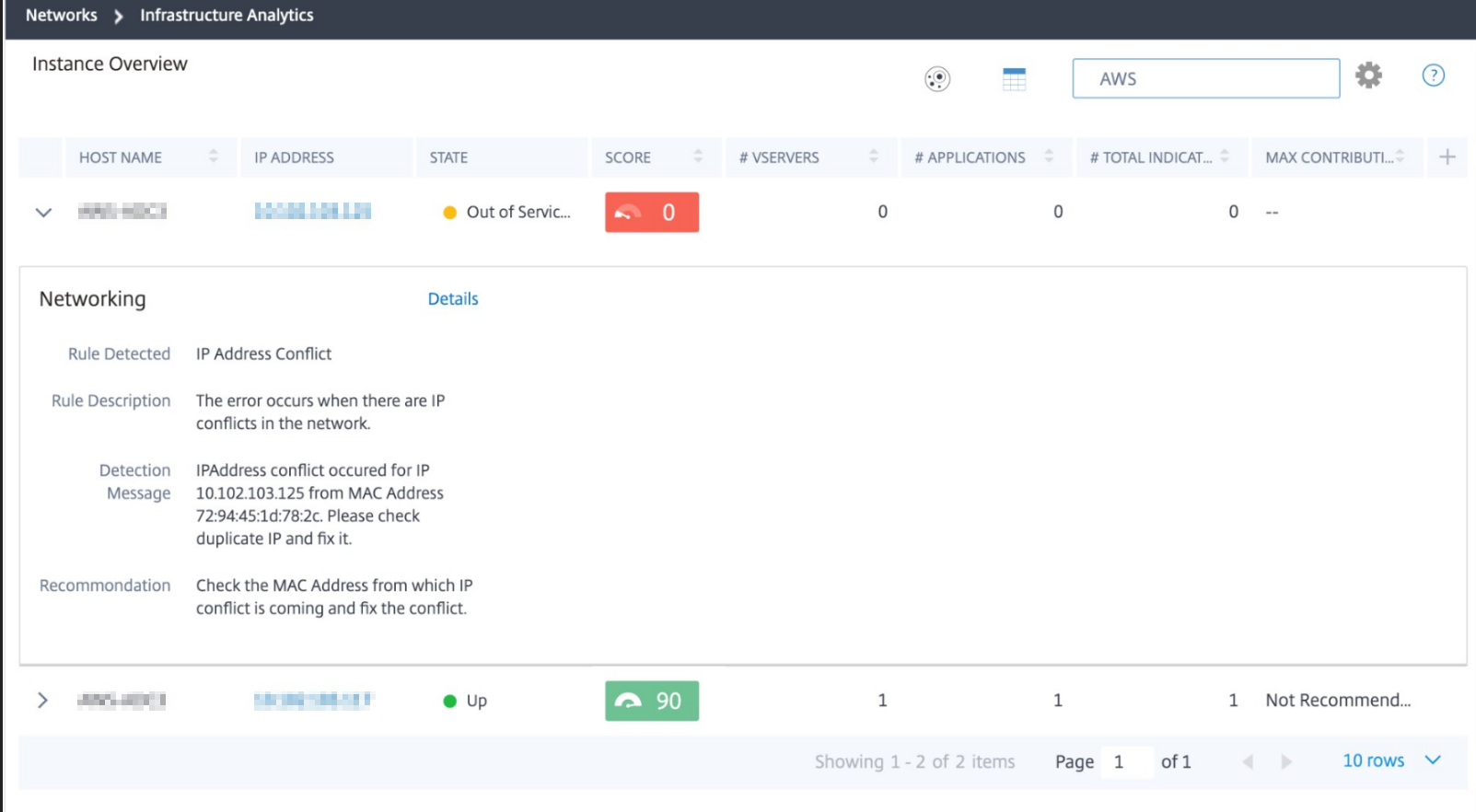Sort by Score column arrows

point(698,157)
